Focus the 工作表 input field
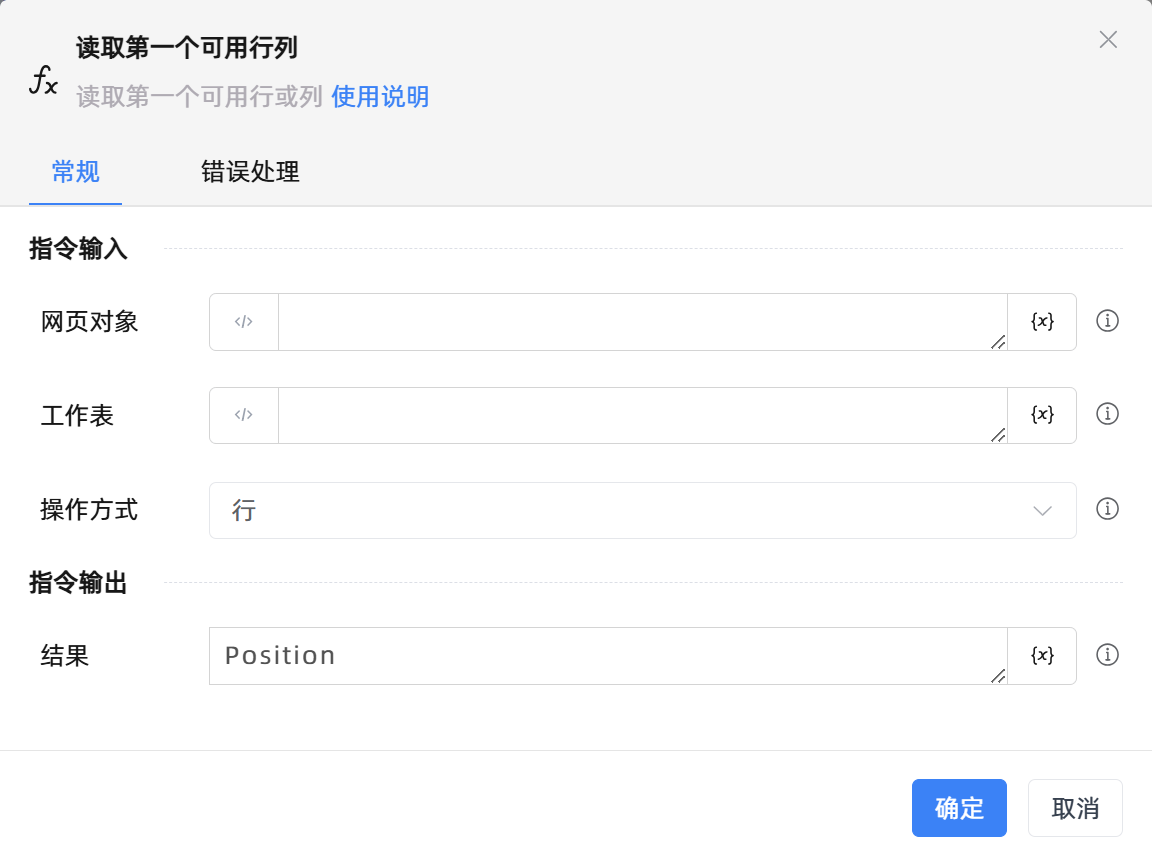The image size is (1152, 866). point(642,415)
